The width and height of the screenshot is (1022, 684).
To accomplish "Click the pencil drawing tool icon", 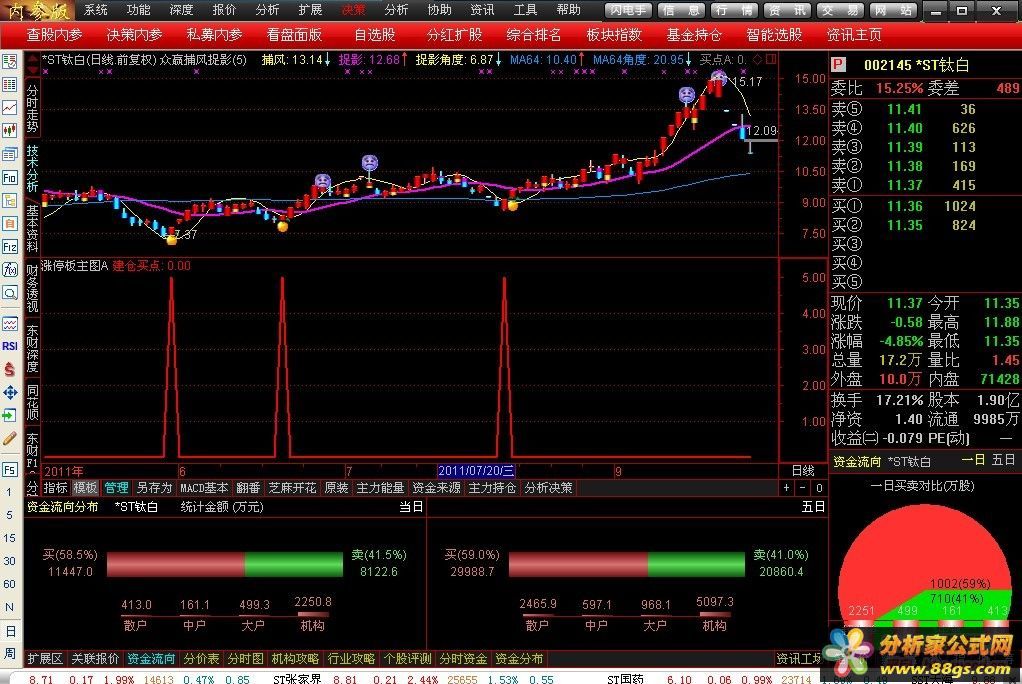I will click(x=10, y=438).
